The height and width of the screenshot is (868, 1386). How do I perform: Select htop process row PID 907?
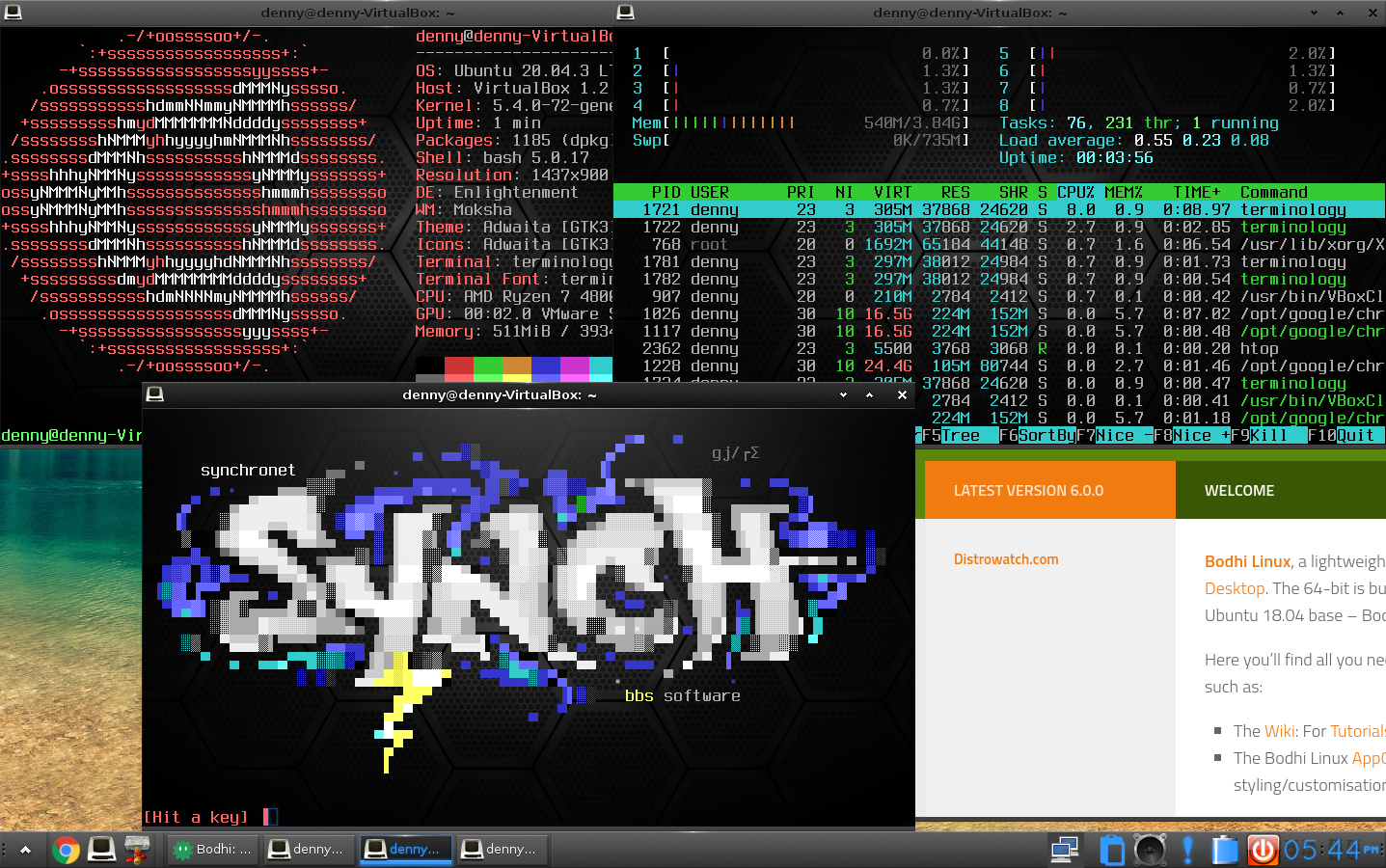point(999,297)
